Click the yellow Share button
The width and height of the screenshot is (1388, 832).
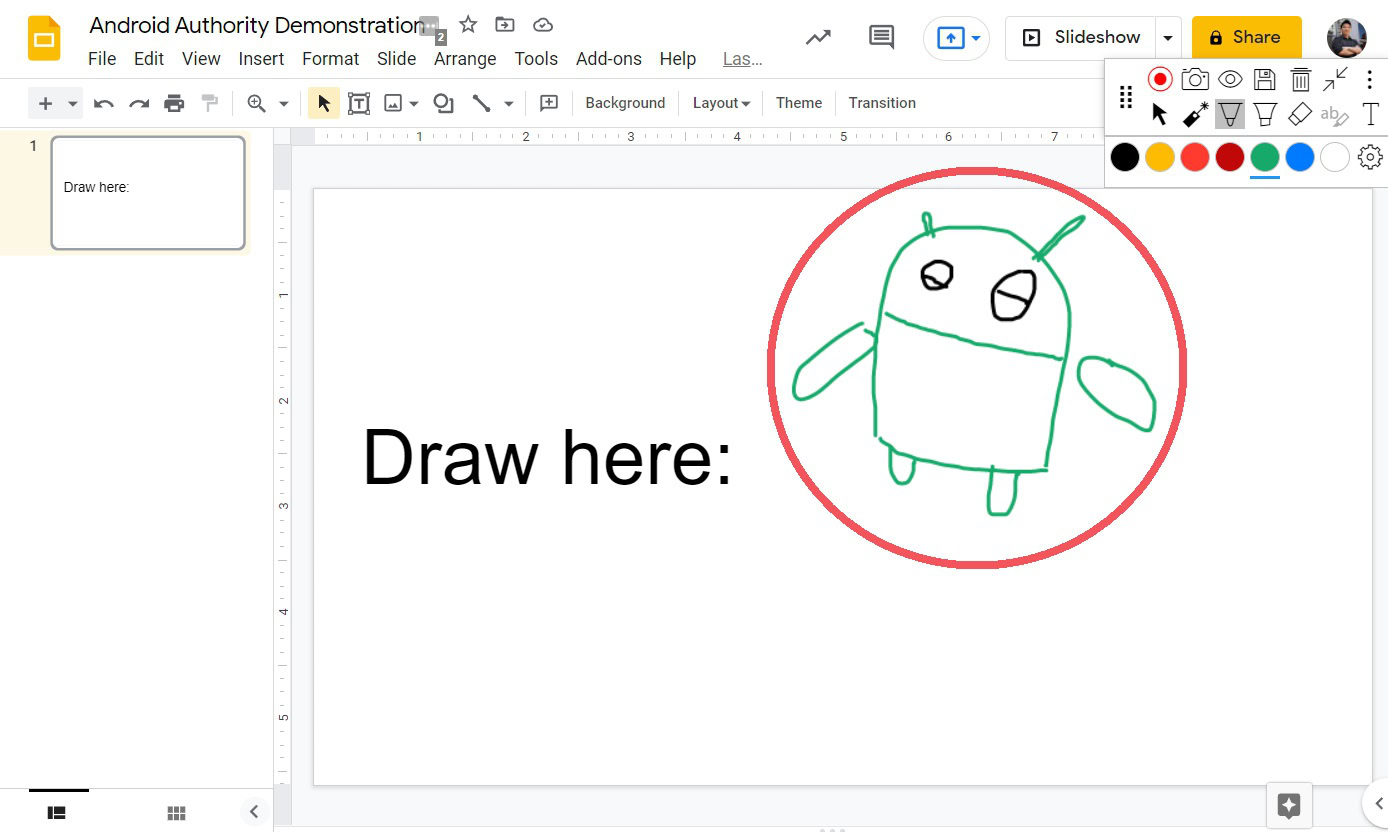click(1246, 38)
